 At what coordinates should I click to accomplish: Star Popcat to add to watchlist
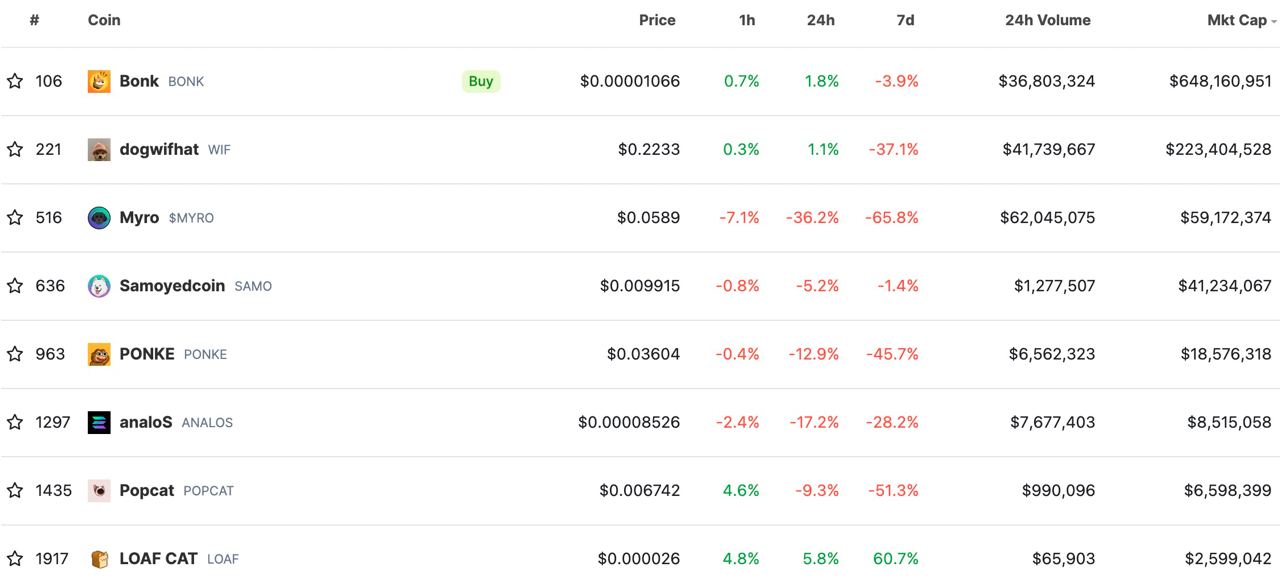[15, 490]
